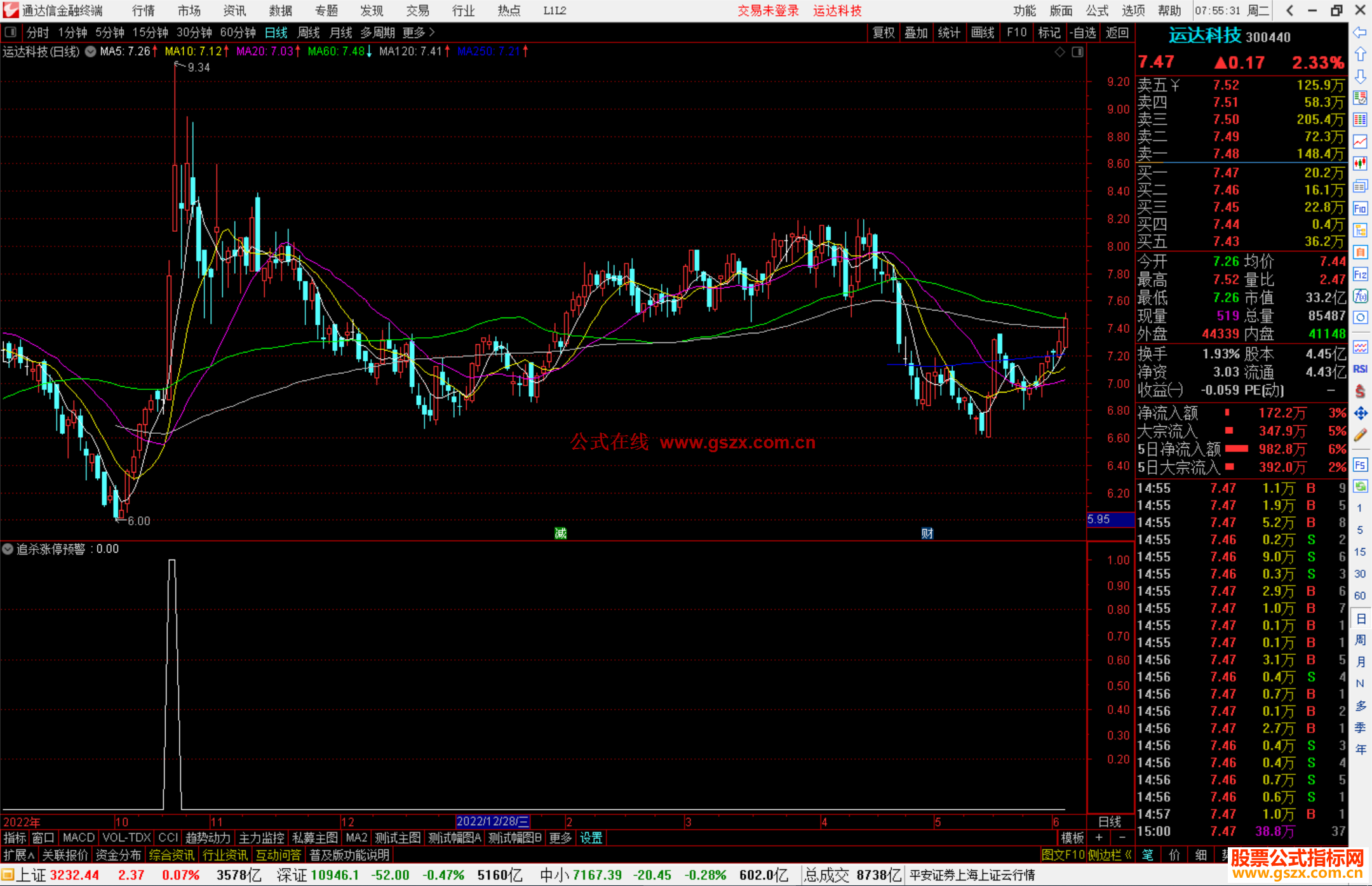Click the 设置 indicator settings button
This screenshot has width=1372, height=886.
click(591, 838)
